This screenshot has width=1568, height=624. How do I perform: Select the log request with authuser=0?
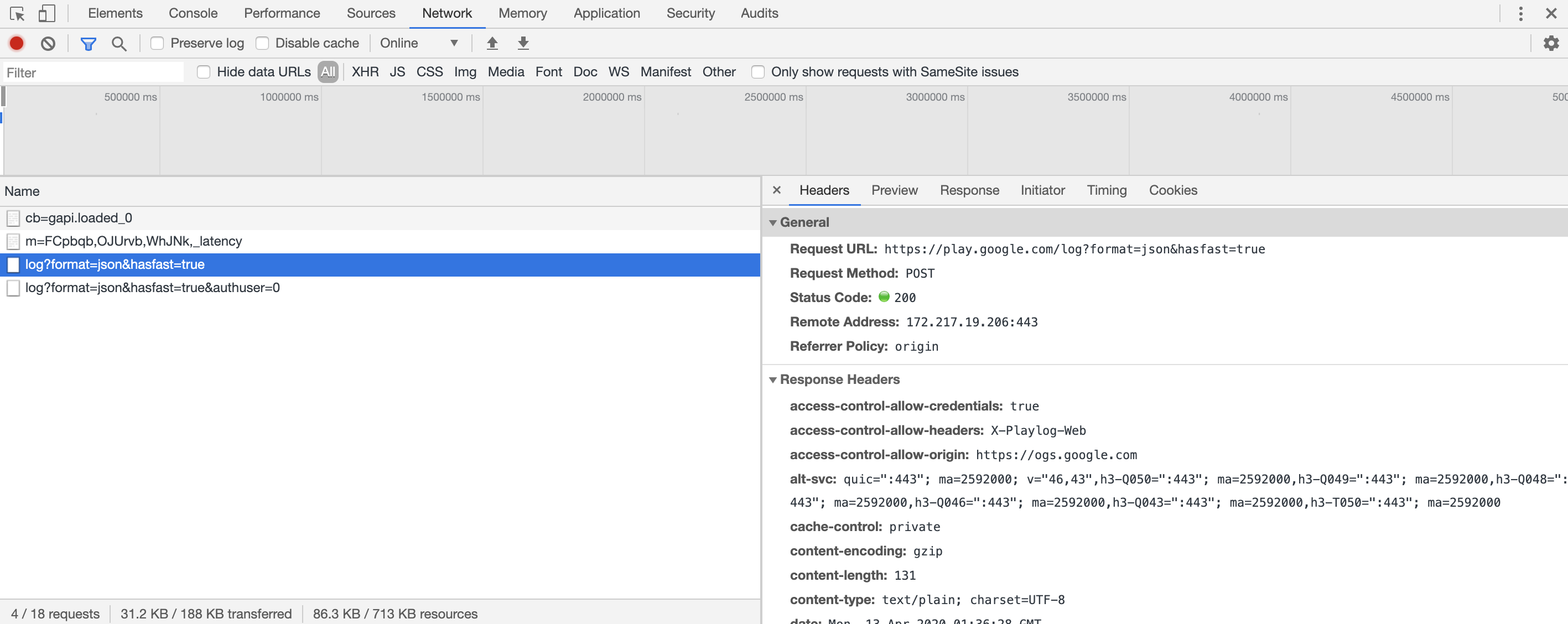click(x=380, y=288)
